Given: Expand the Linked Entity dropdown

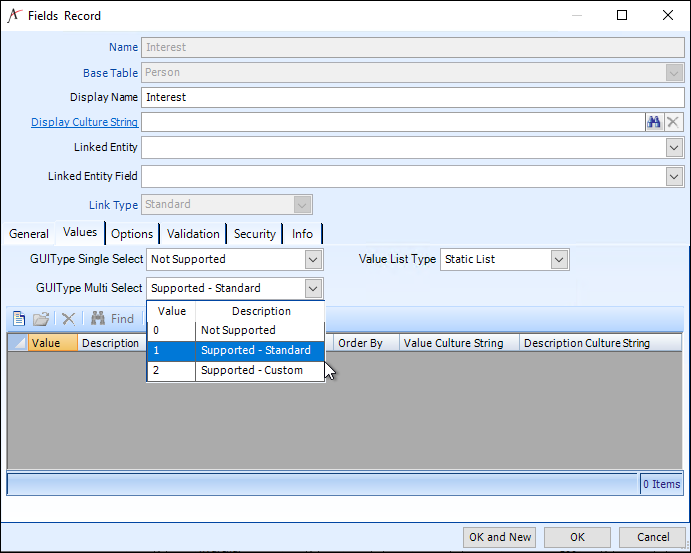Looking at the screenshot, I should 673,148.
